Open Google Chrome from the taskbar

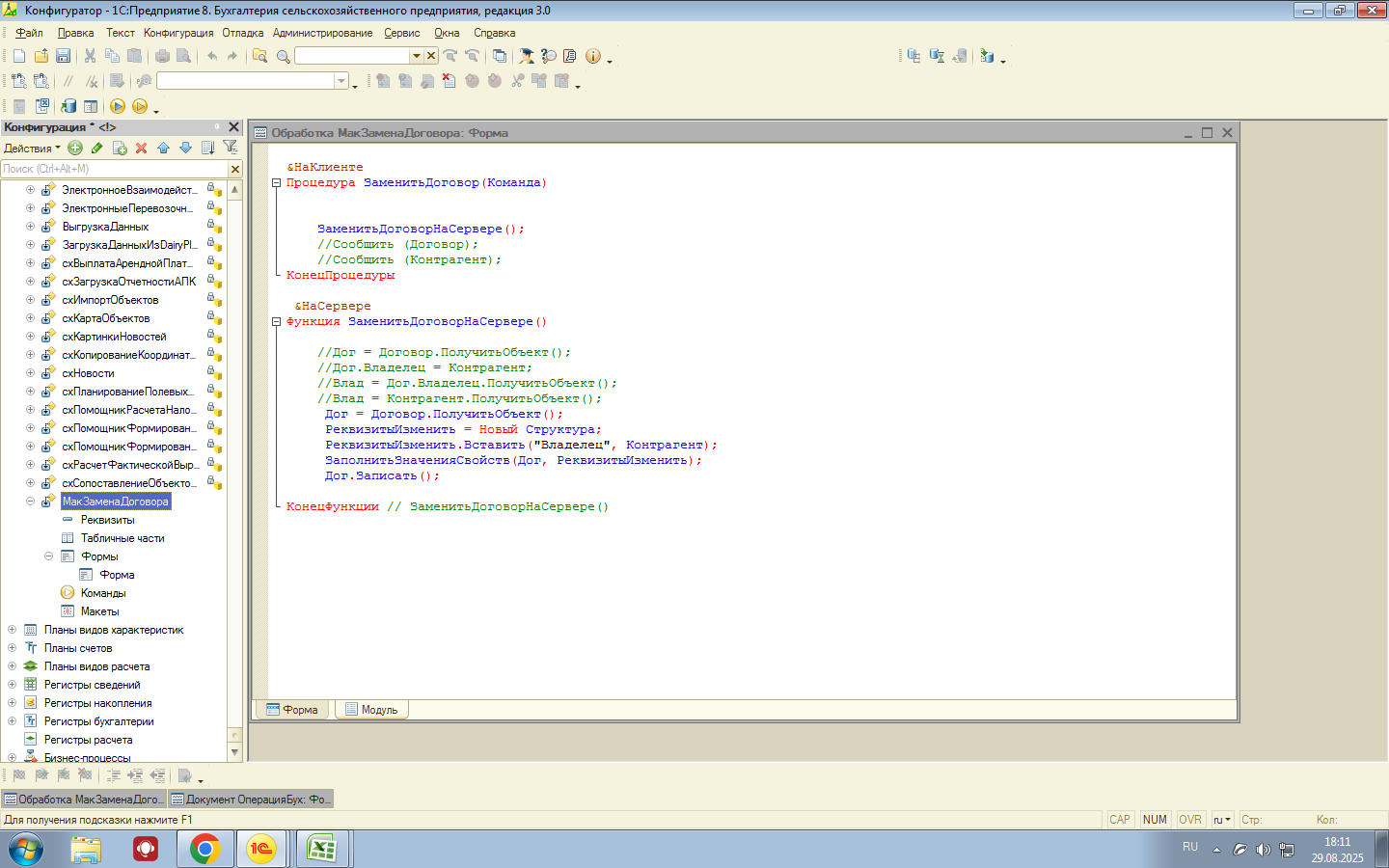[204, 850]
